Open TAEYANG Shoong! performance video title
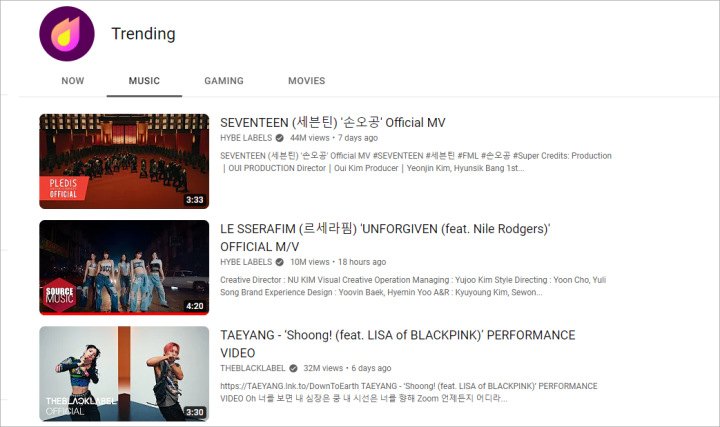 pyautogui.click(x=398, y=343)
